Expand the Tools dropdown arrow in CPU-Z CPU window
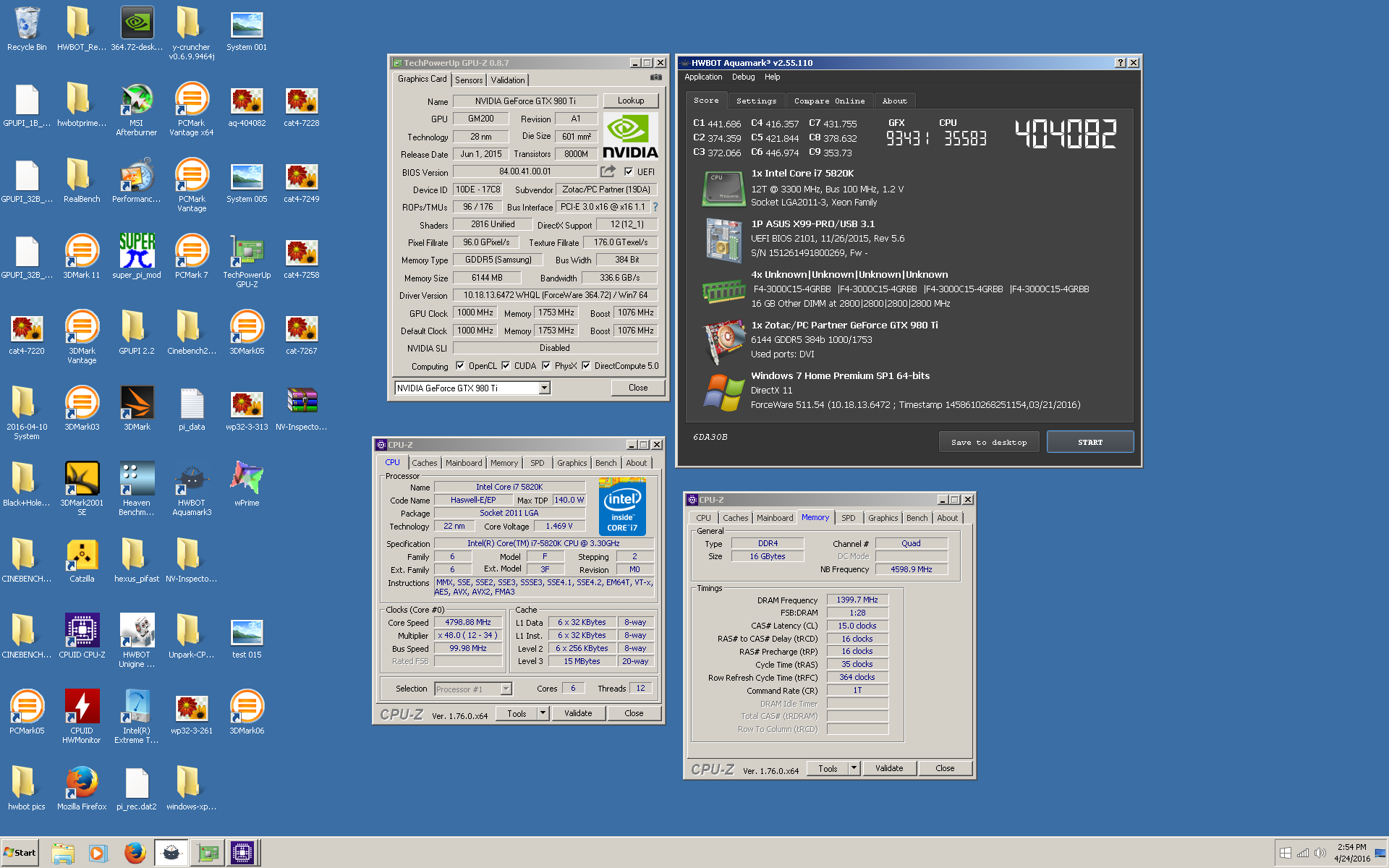 point(543,713)
